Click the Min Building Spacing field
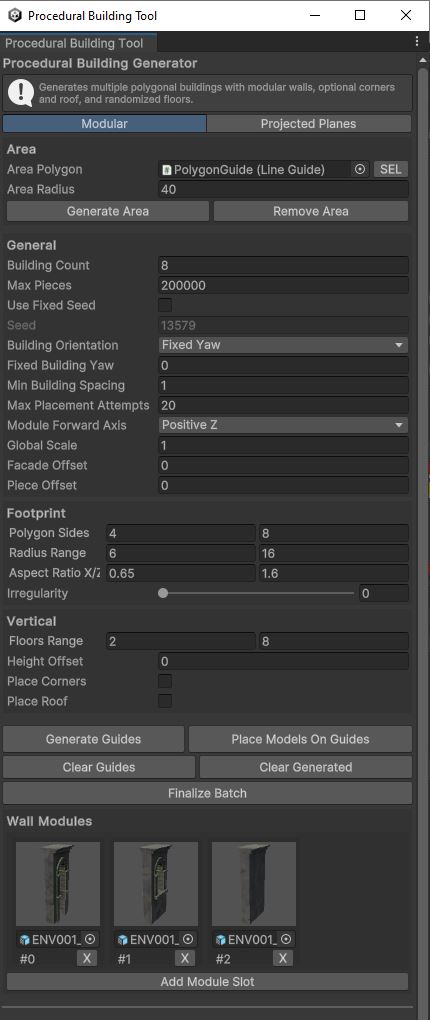The image size is (430, 1020). (284, 385)
